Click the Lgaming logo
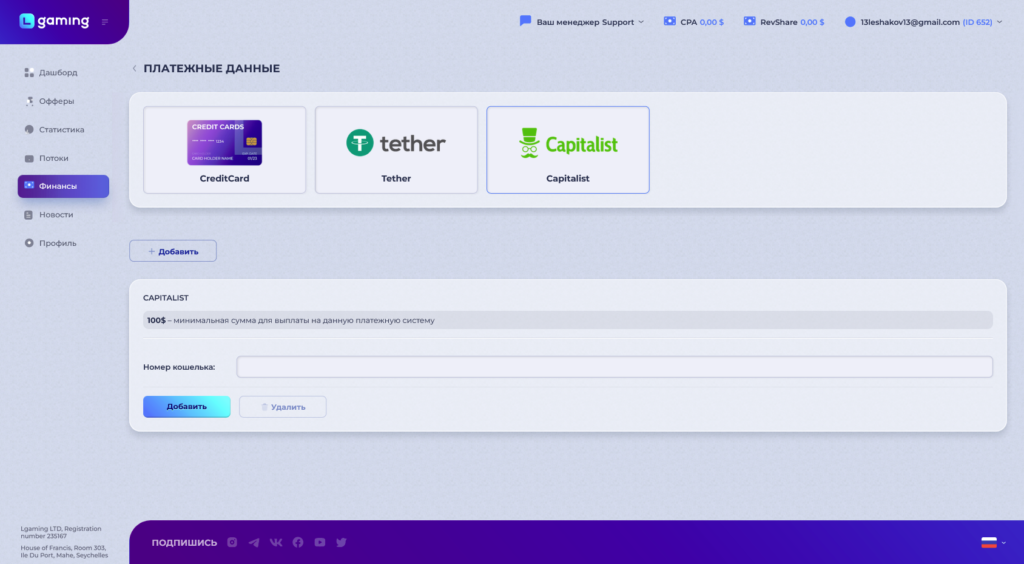 tap(54, 22)
